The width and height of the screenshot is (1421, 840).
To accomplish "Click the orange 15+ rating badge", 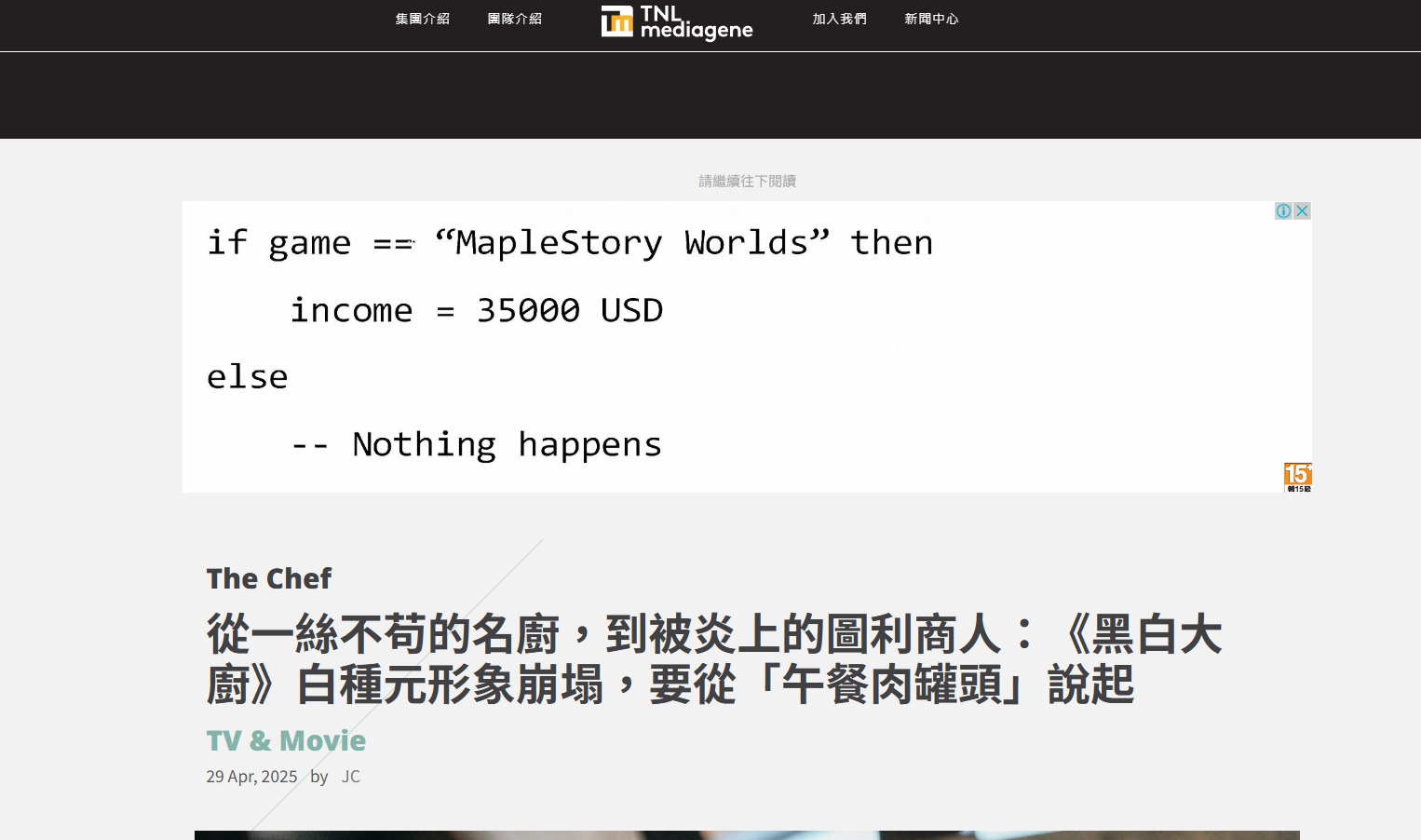I will pos(1297,477).
